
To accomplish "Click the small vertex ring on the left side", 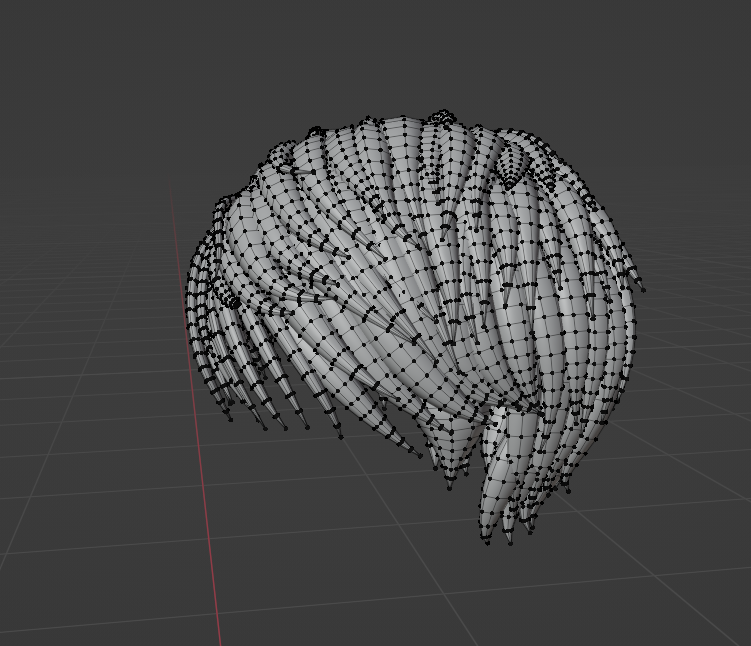I will click(232, 299).
